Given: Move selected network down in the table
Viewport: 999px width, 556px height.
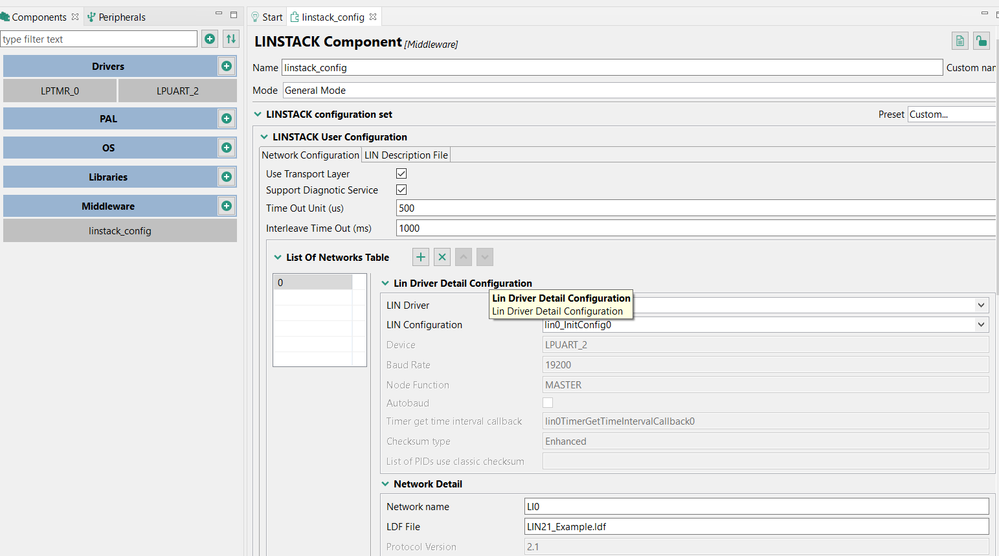Looking at the screenshot, I should (485, 257).
